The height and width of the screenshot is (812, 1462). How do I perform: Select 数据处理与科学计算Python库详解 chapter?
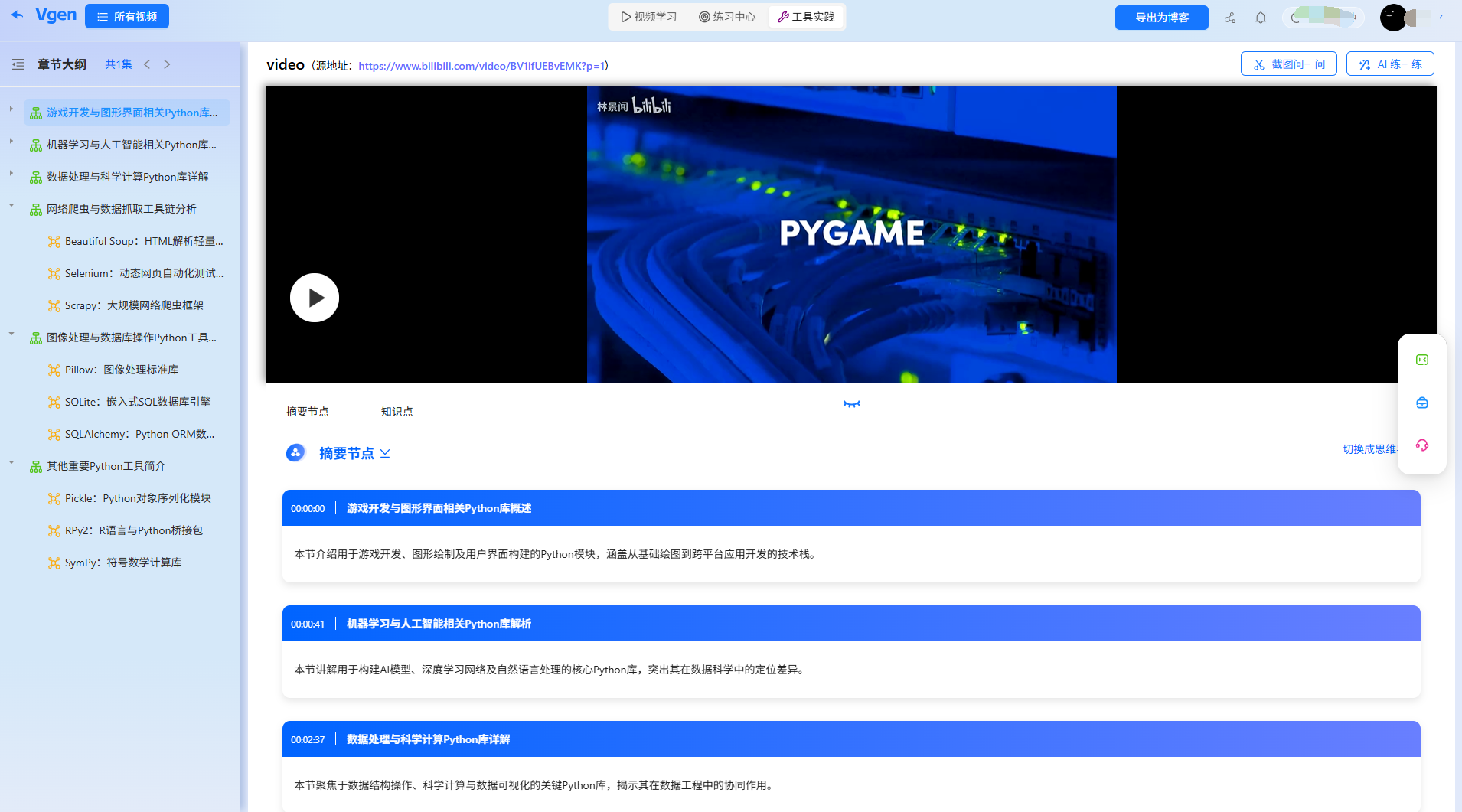point(127,177)
